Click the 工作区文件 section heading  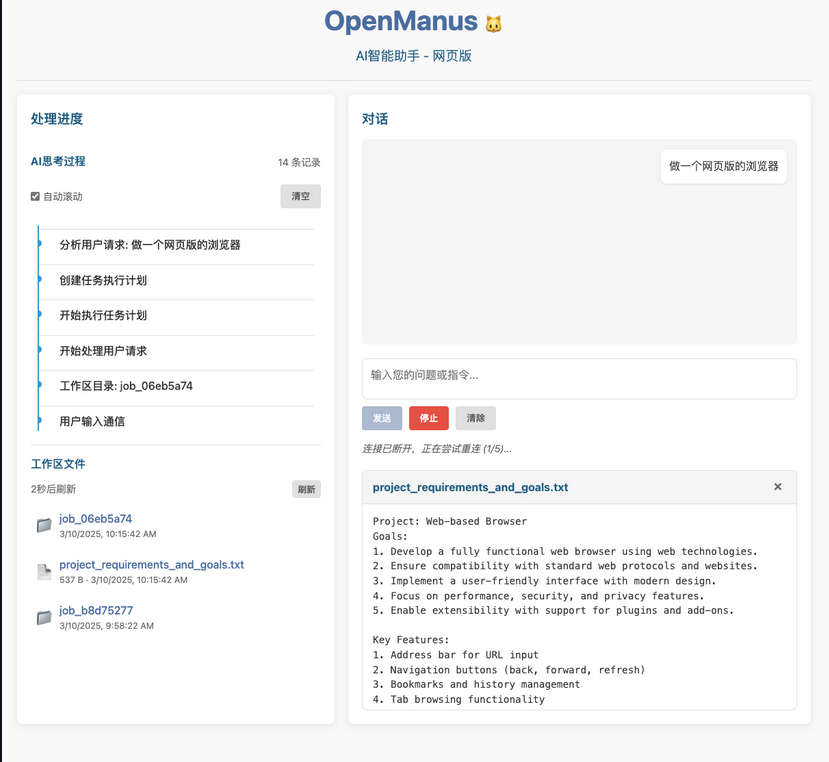58,464
